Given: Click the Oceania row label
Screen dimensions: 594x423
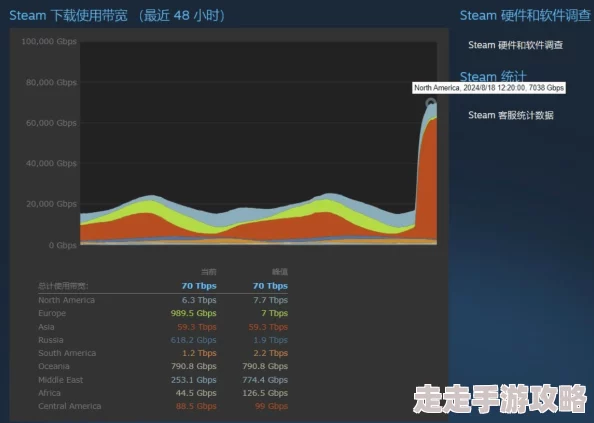Looking at the screenshot, I should pos(54,366).
